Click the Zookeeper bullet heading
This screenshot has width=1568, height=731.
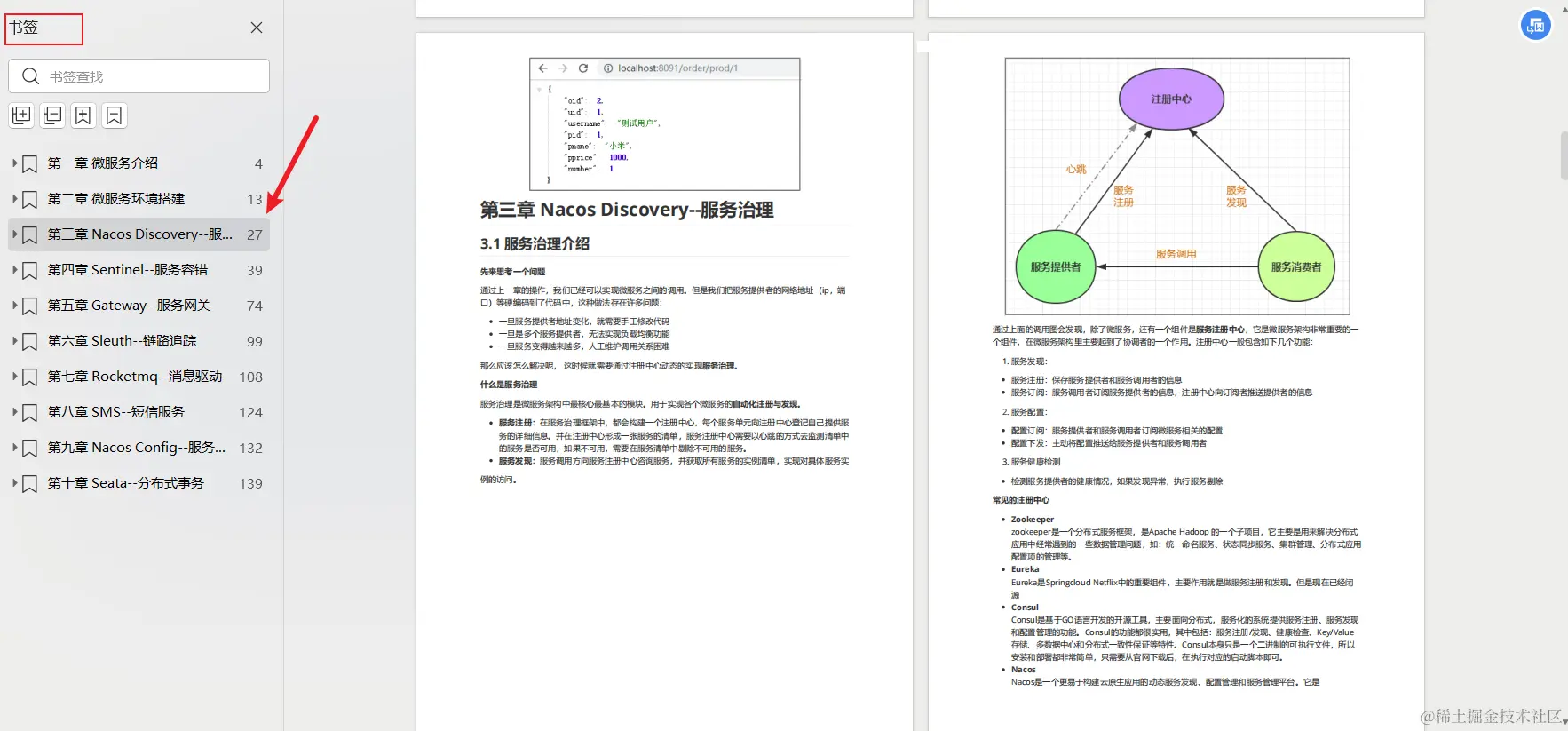[1033, 520]
